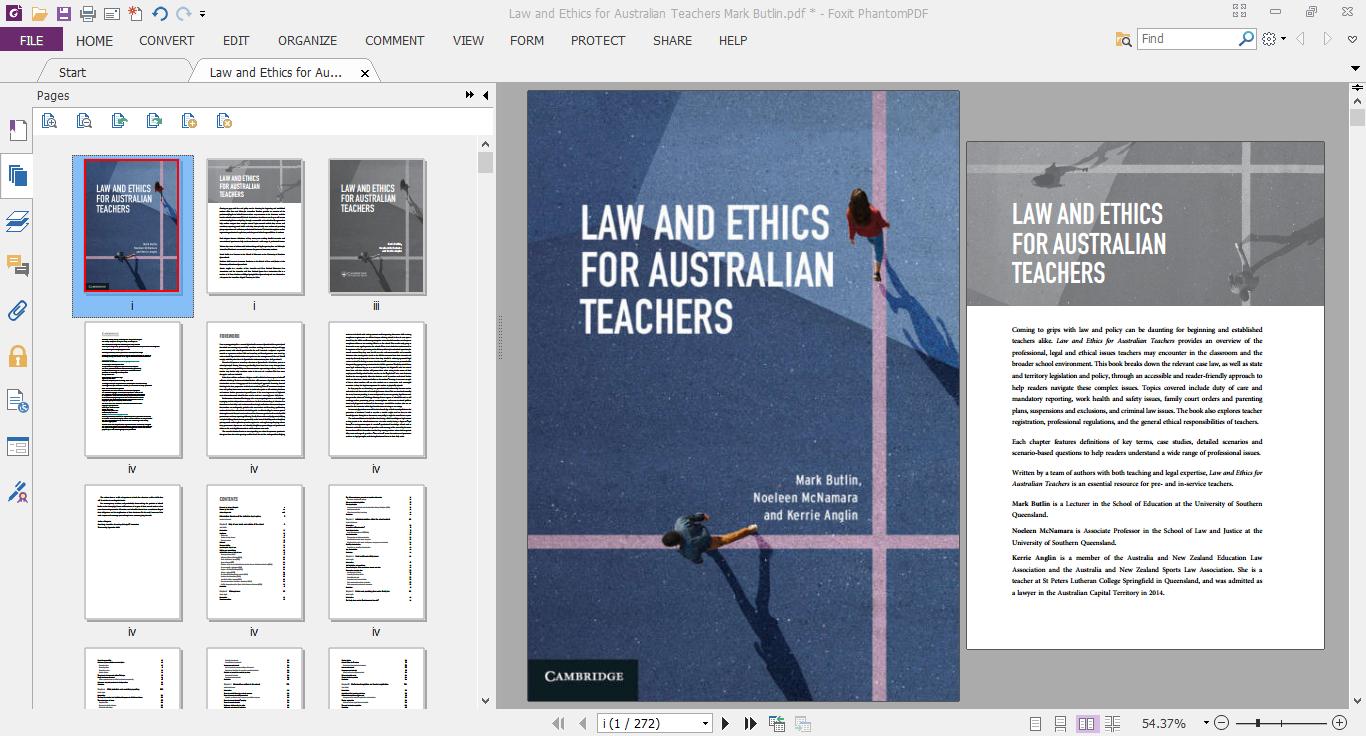Screen dimensions: 1366x736
Task: Click the zoom out minus button
Action: coord(1222,723)
